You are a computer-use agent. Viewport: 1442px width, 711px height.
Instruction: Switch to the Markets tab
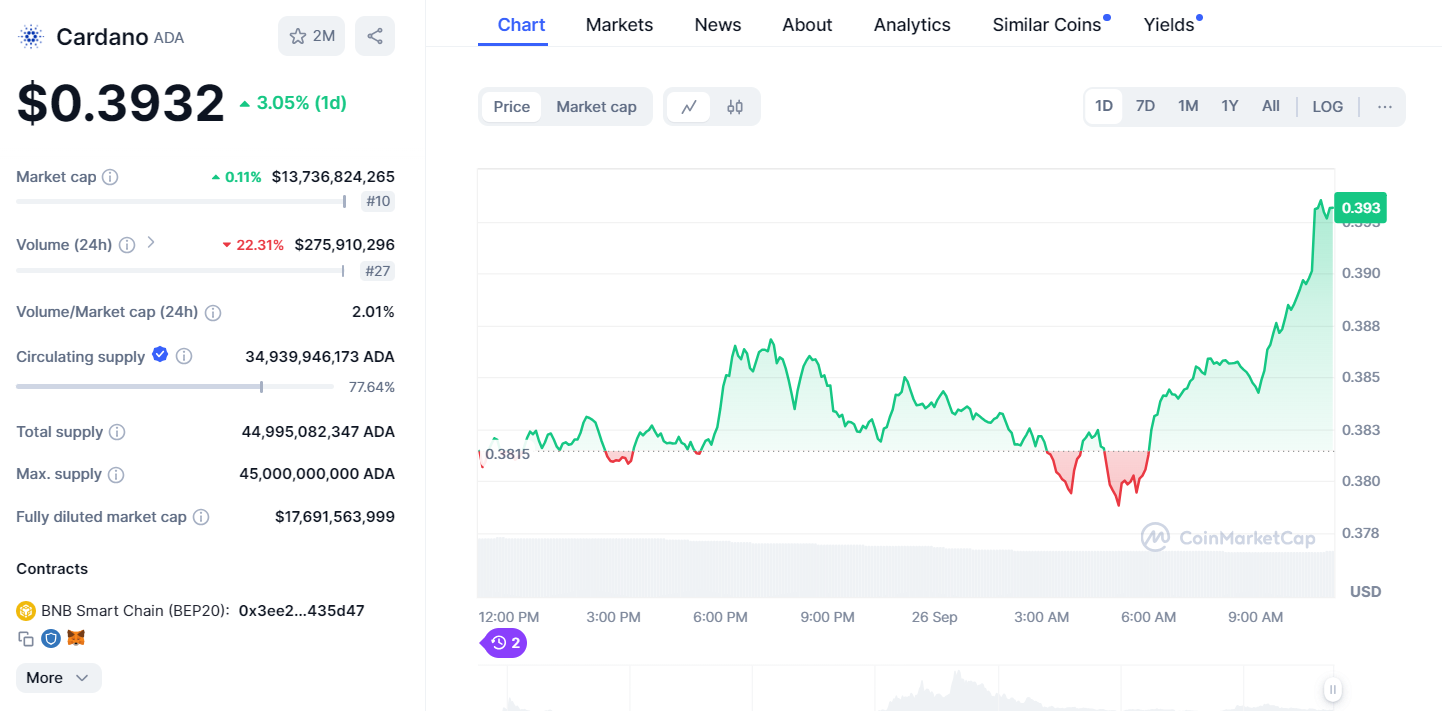coord(619,24)
